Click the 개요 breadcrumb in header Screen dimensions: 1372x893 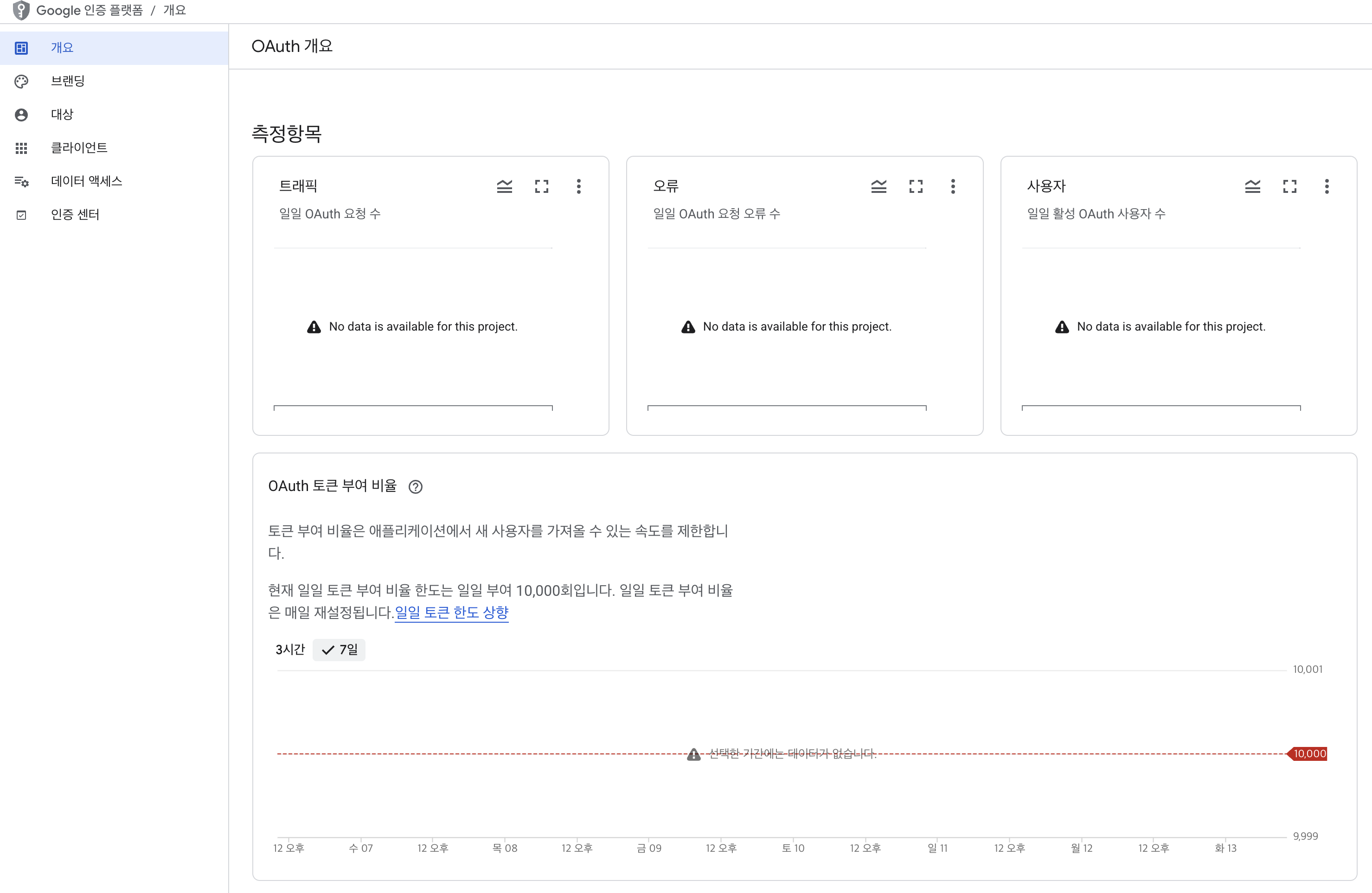pos(175,10)
